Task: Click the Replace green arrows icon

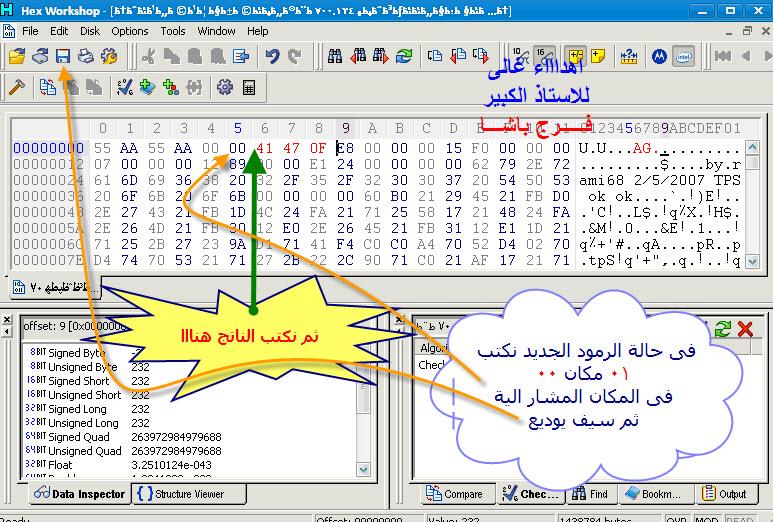Action: [404, 56]
